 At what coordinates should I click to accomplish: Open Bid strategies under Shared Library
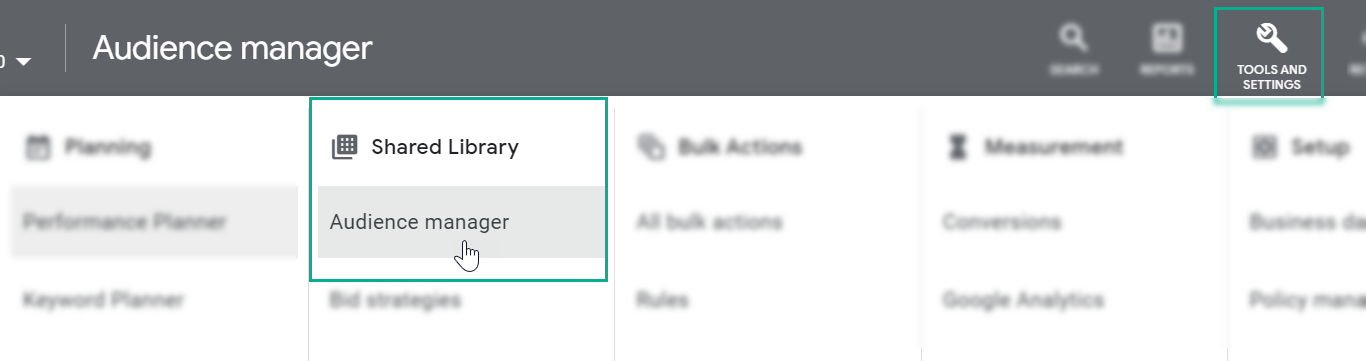(x=395, y=300)
